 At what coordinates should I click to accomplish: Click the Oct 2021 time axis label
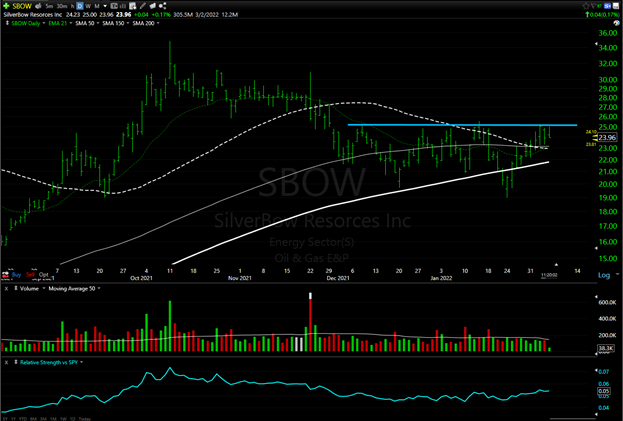pos(141,278)
